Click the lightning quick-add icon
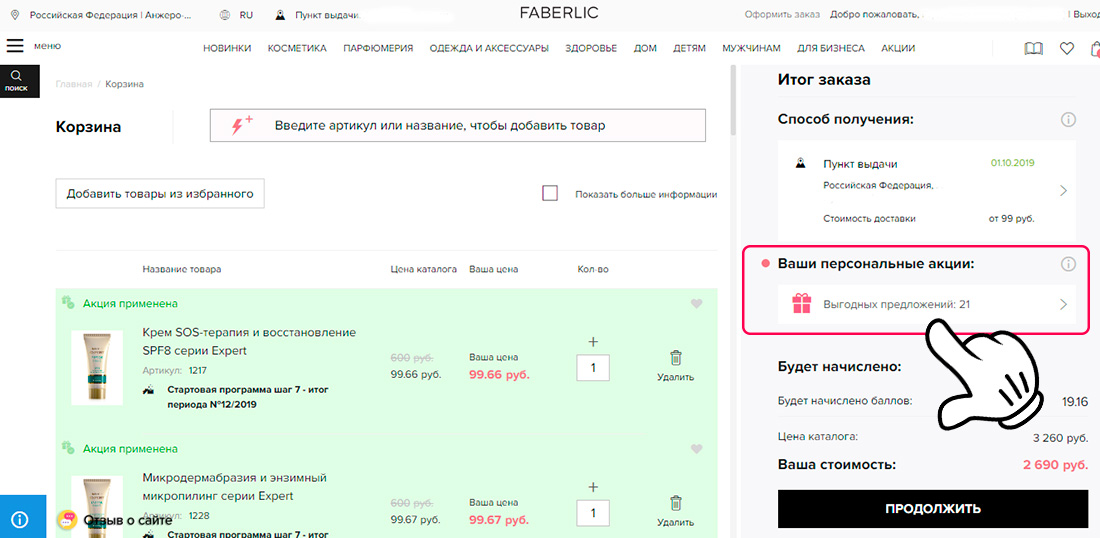The width and height of the screenshot is (1100, 538). tap(242, 126)
